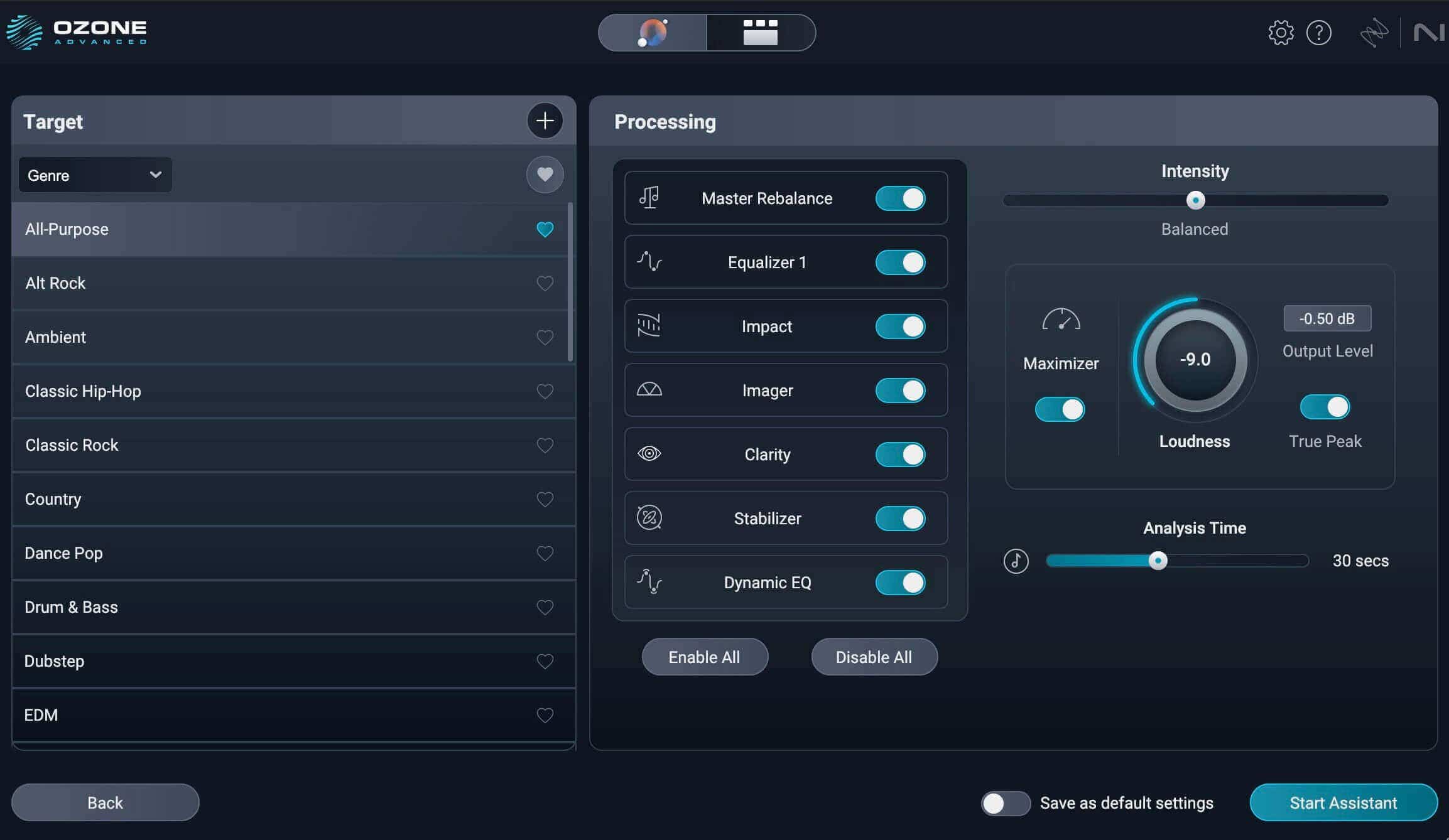Click Start Assistant button
Viewport: 1449px width, 840px height.
tap(1343, 802)
